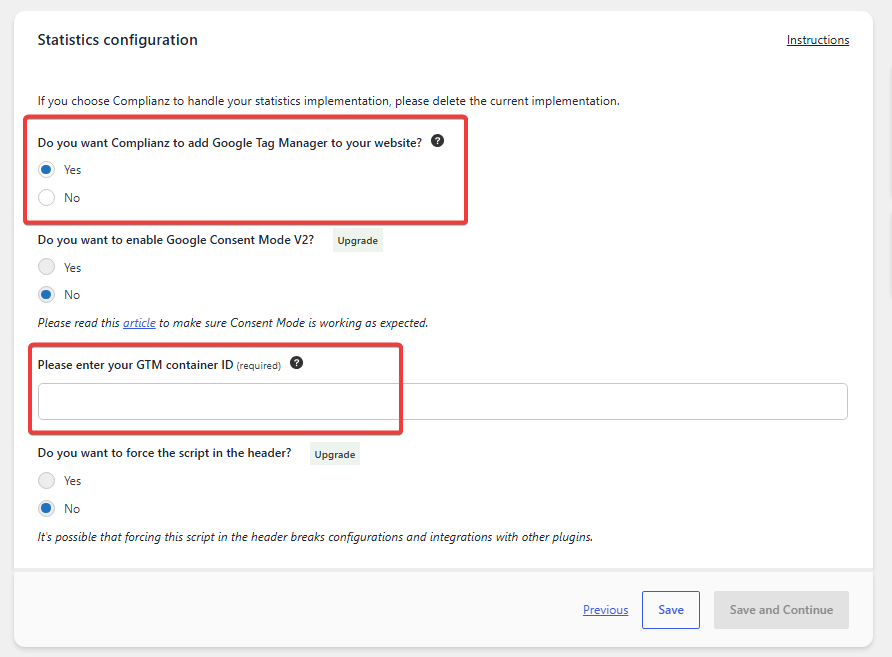Open the Consent Mode article link
The height and width of the screenshot is (657, 892).
pyautogui.click(x=139, y=323)
